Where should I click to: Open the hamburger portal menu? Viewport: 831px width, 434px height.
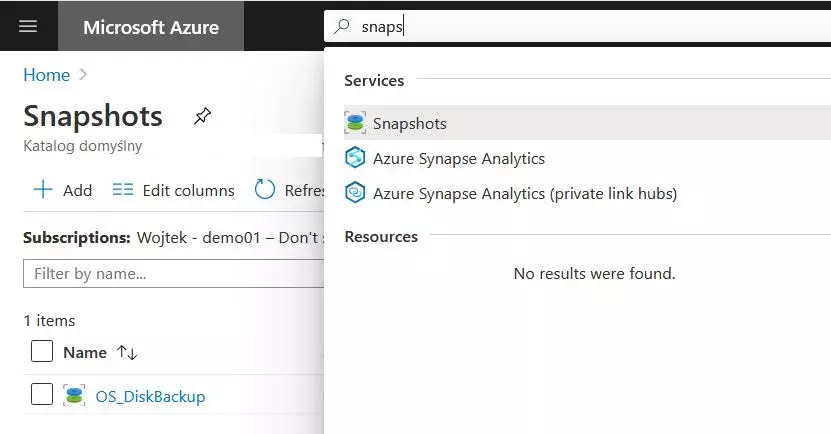tap(28, 26)
